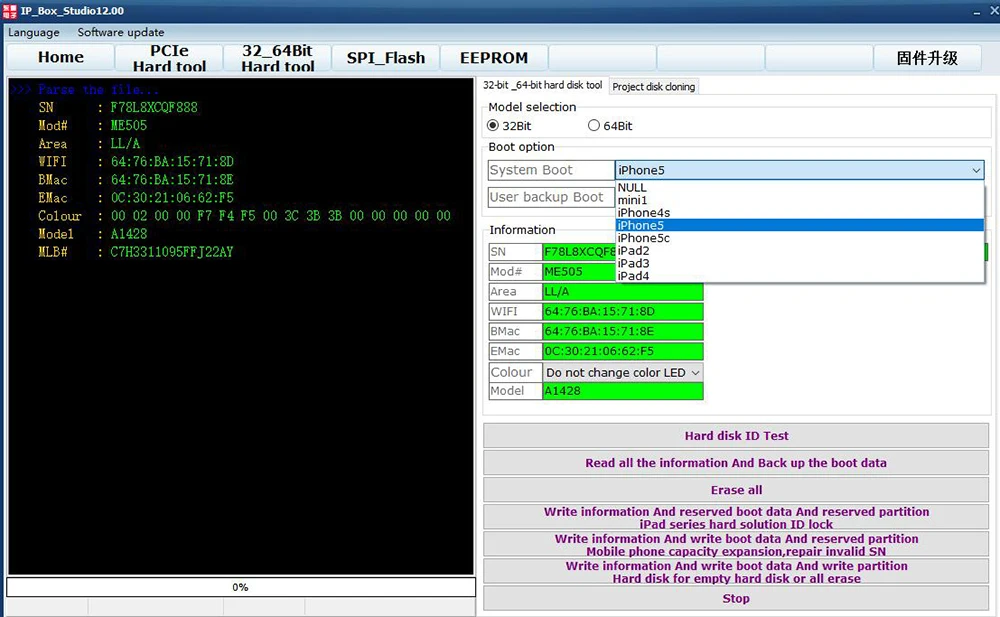This screenshot has width=1000, height=617.
Task: Click the Area field showing LL/A
Action: click(x=622, y=292)
